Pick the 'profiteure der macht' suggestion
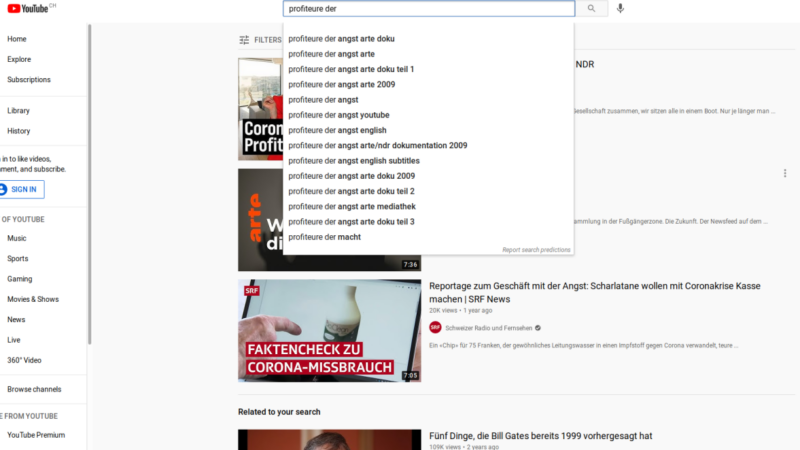800x450 pixels. click(x=429, y=237)
